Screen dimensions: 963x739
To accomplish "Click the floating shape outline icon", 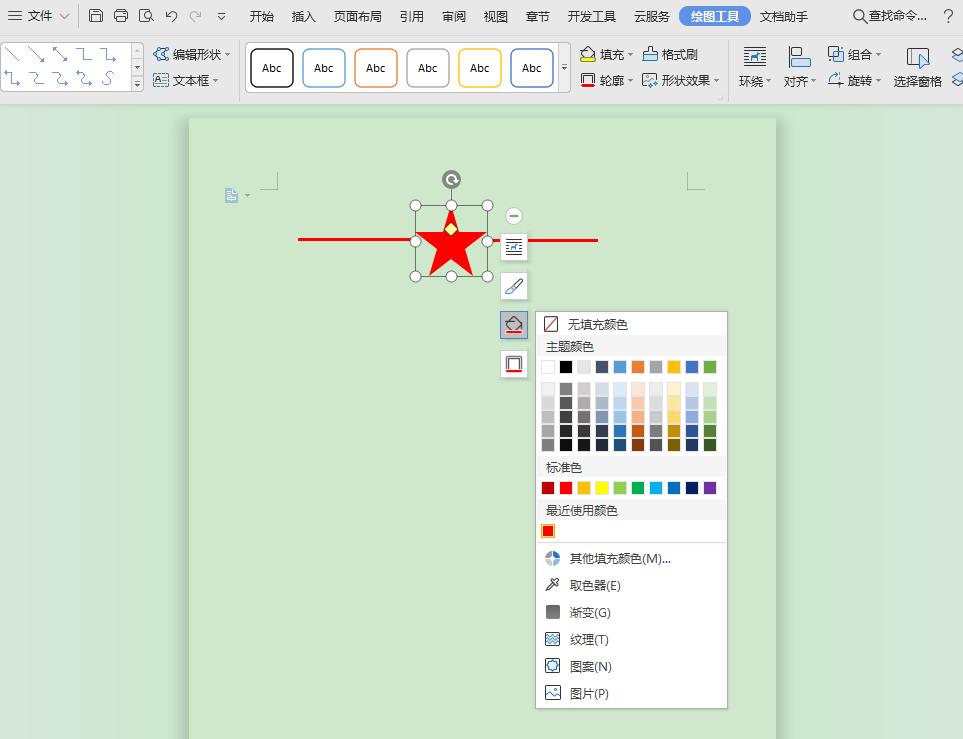I will point(514,364).
